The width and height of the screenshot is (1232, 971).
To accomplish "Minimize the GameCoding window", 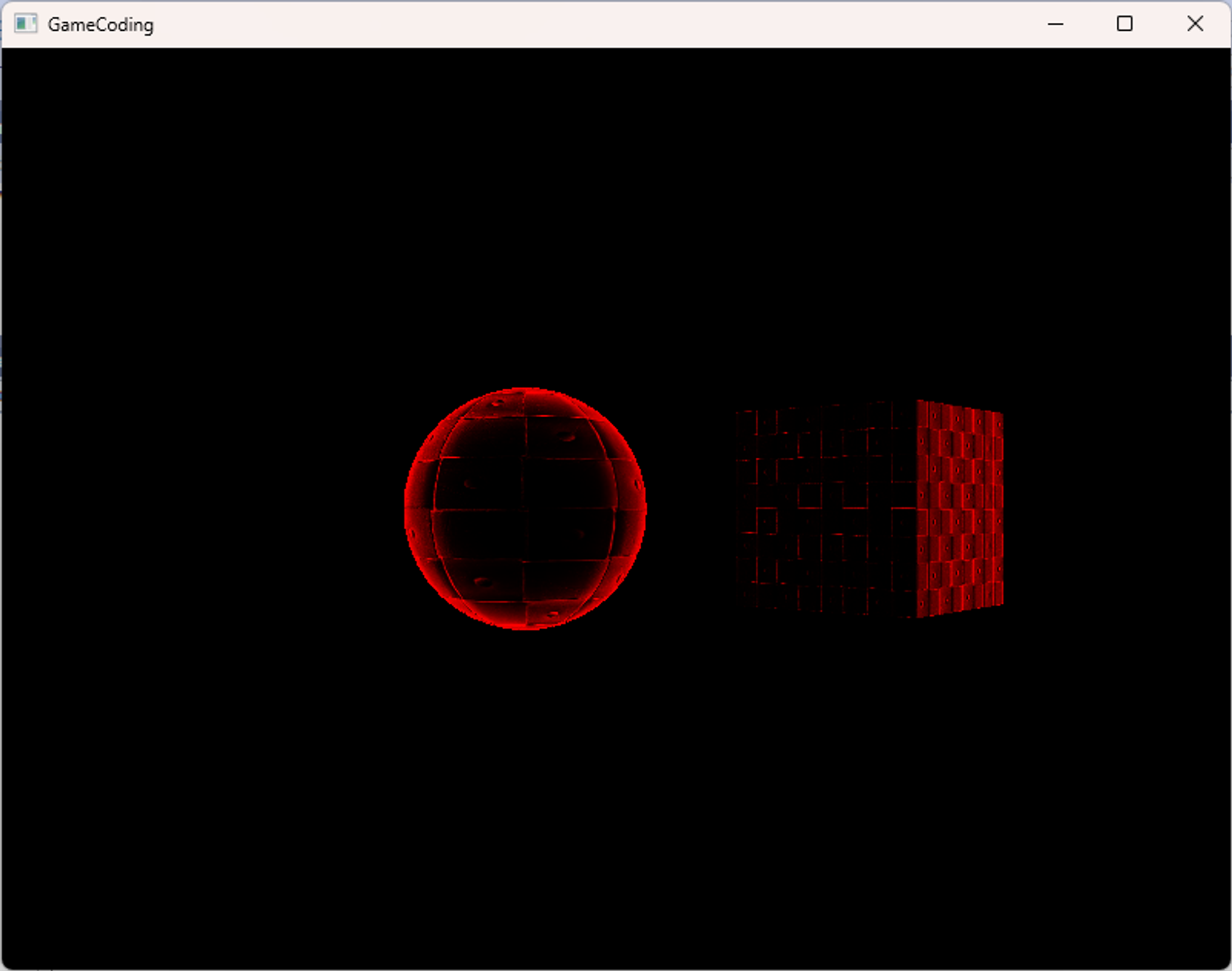I will 1055,24.
